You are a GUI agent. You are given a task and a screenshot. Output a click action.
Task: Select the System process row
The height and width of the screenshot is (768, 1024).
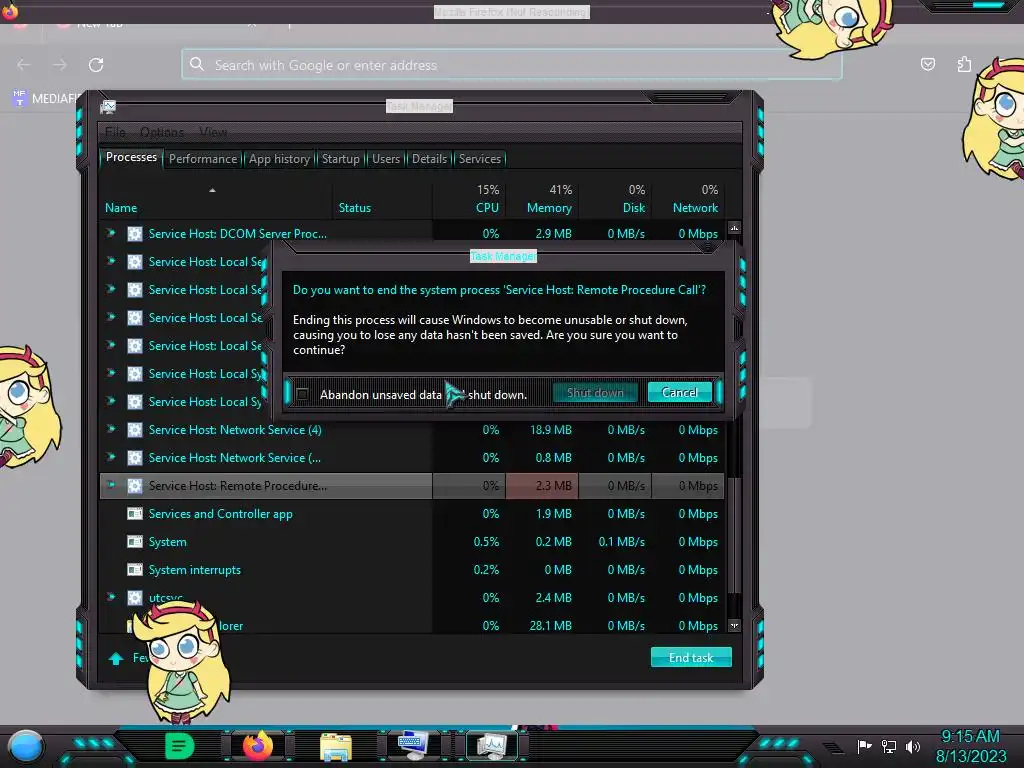pos(411,542)
